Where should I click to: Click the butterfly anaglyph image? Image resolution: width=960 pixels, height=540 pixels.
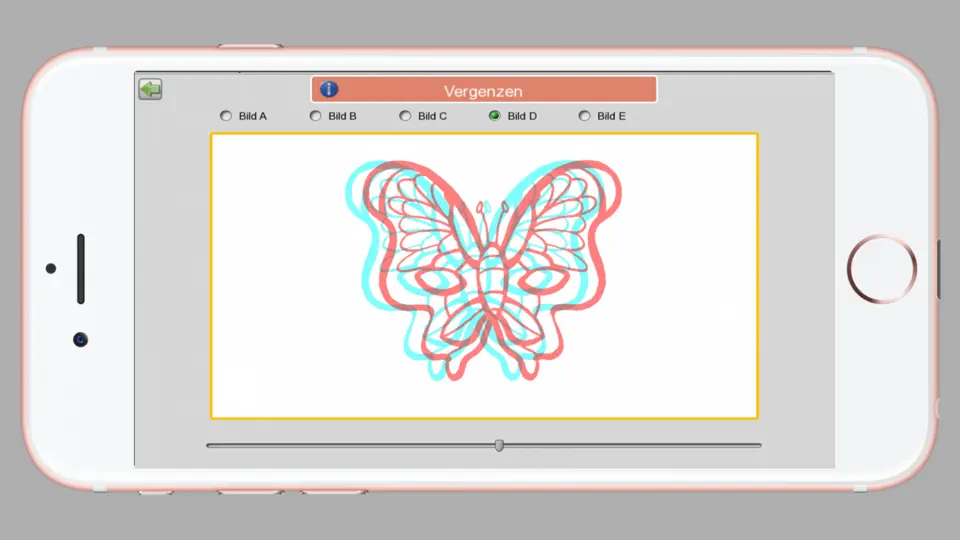[484, 270]
